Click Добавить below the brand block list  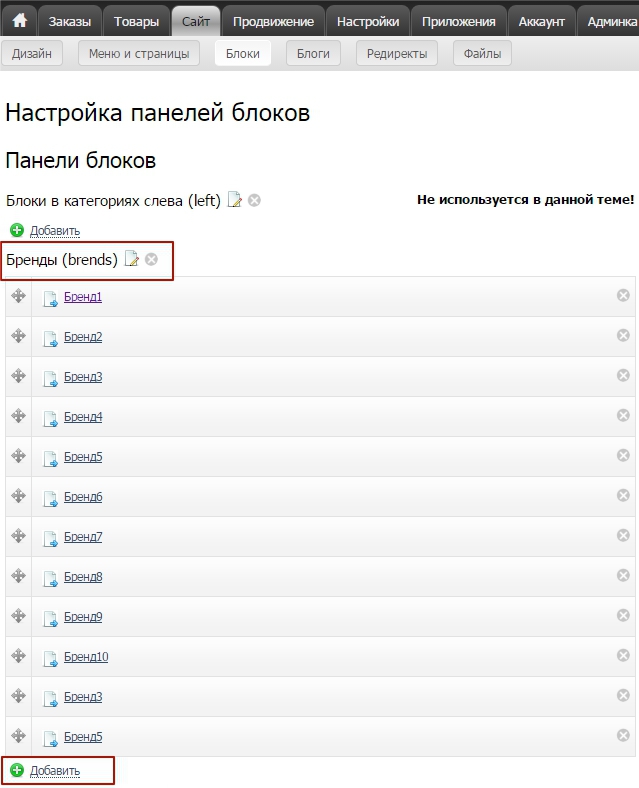[x=55, y=770]
